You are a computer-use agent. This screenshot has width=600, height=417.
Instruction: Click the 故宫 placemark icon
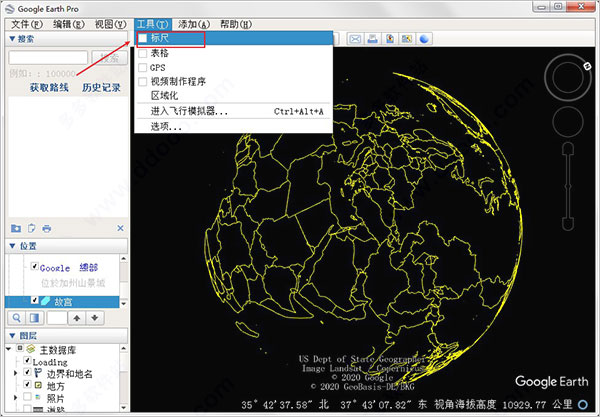pos(45,301)
